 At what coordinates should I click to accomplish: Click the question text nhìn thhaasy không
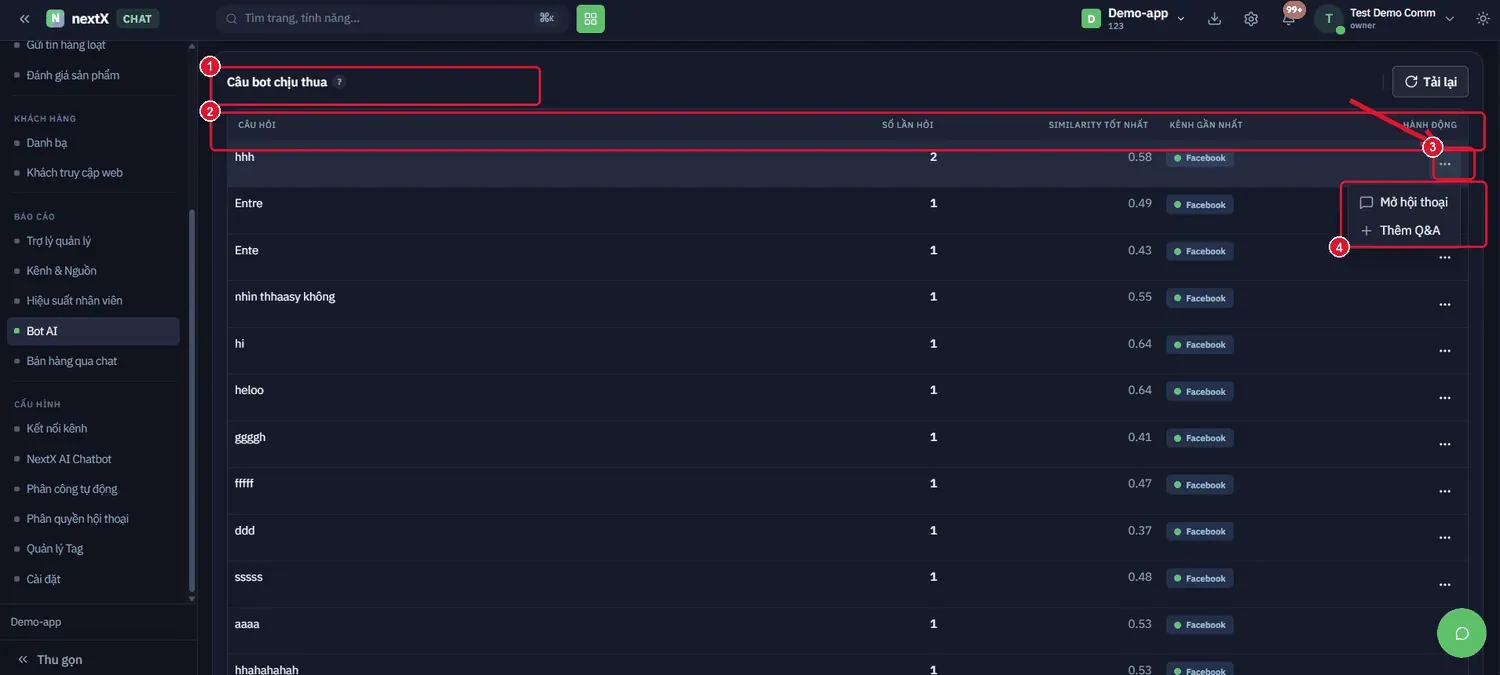click(285, 297)
